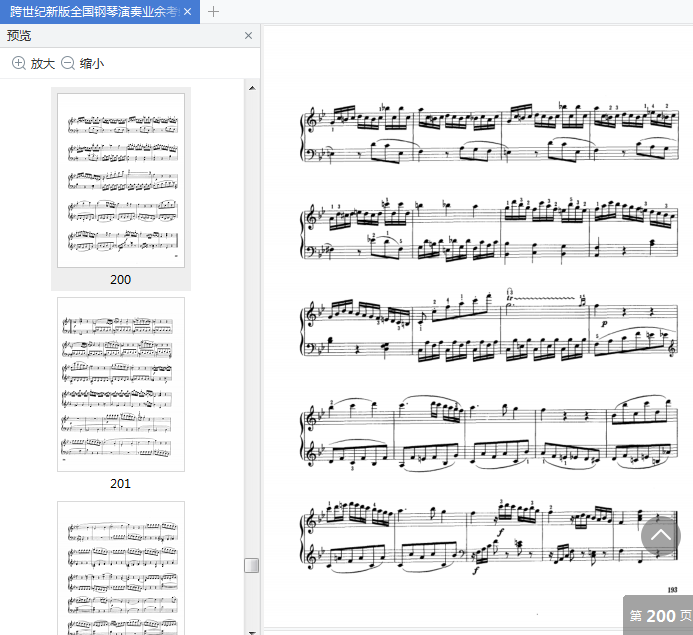
Task: Close the 预览 preview panel
Action: click(x=248, y=36)
